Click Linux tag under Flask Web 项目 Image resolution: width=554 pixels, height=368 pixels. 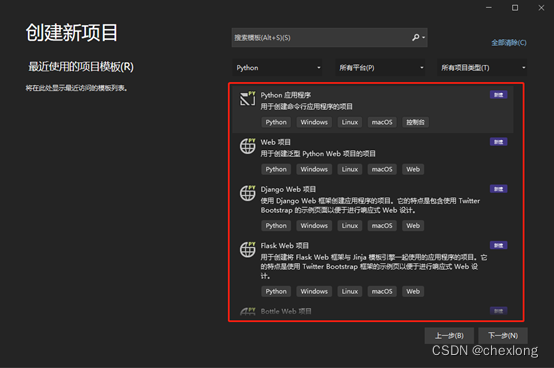[350, 291]
